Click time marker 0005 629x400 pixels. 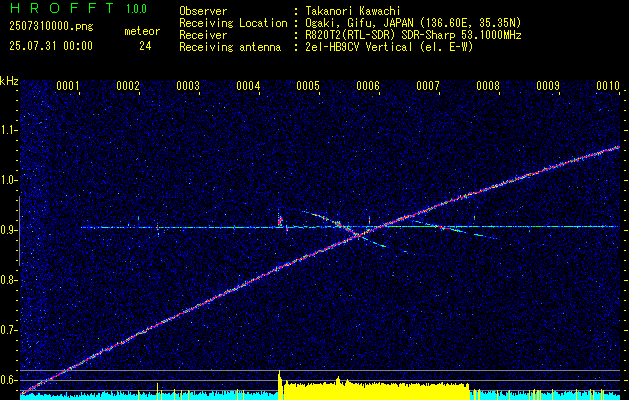click(308, 86)
